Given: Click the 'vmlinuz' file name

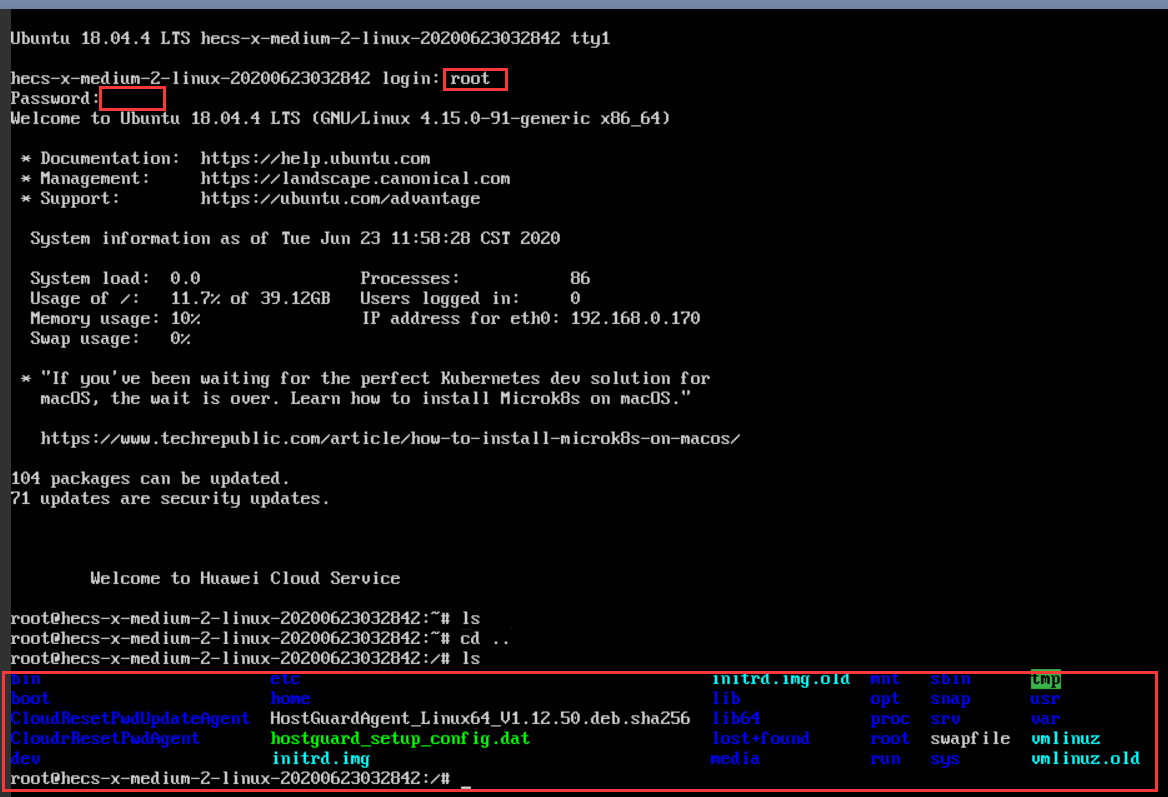Looking at the screenshot, I should [x=1065, y=739].
